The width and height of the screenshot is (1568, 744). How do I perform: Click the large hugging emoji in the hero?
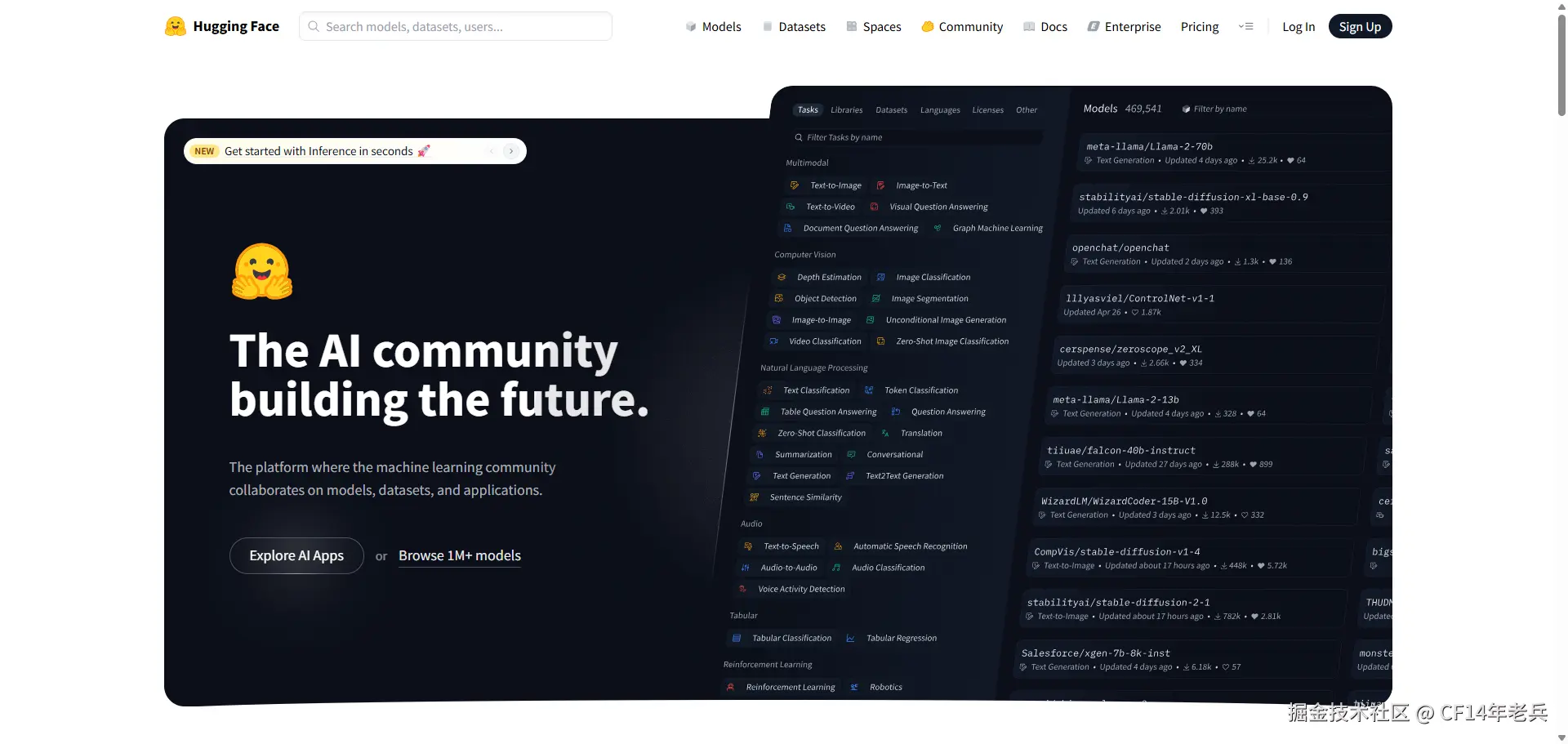coord(262,271)
